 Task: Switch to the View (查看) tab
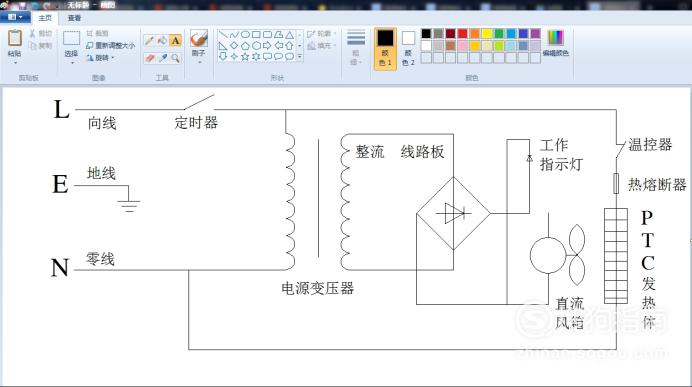(74, 18)
